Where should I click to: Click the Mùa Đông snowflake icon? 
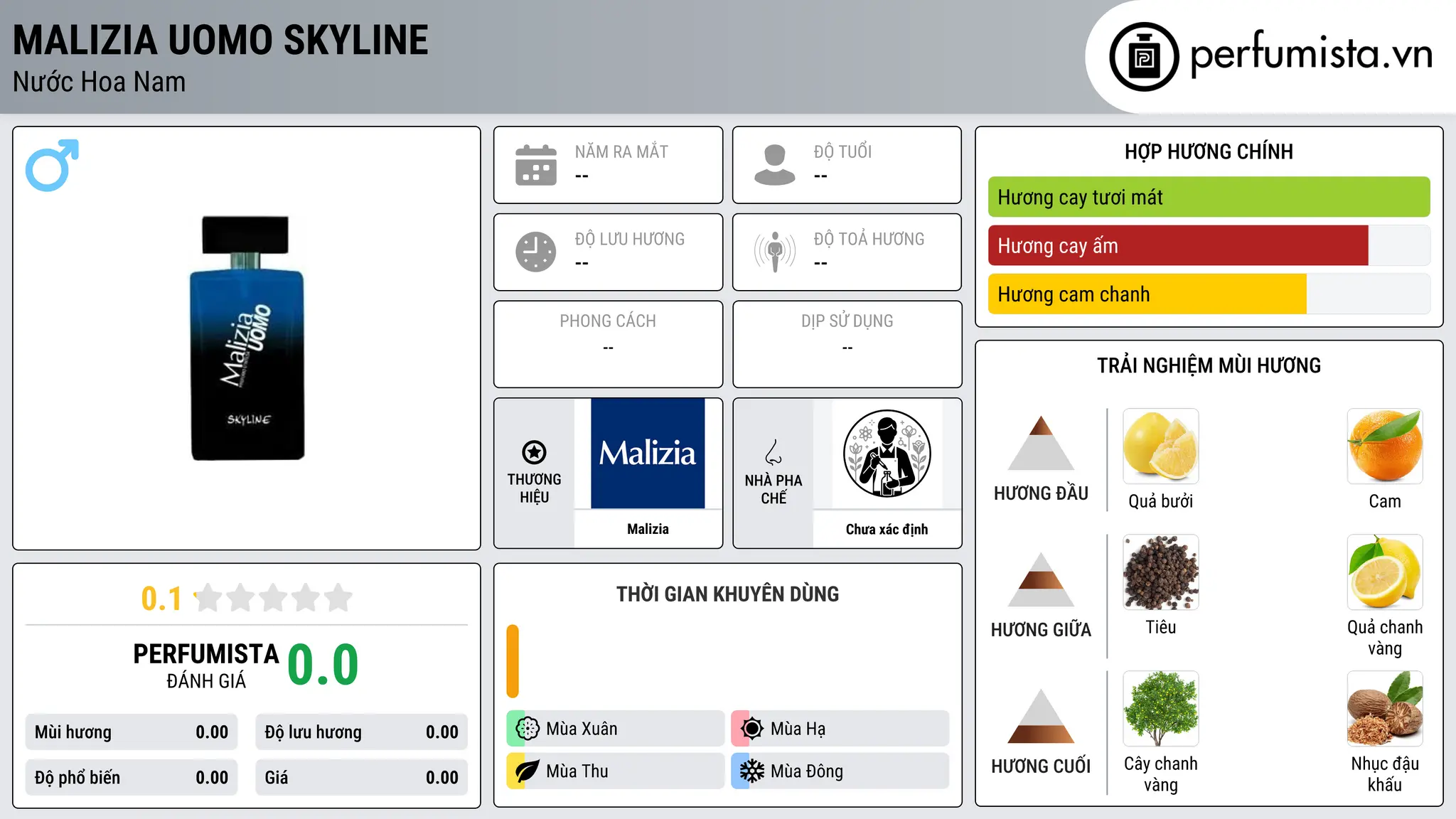752,771
